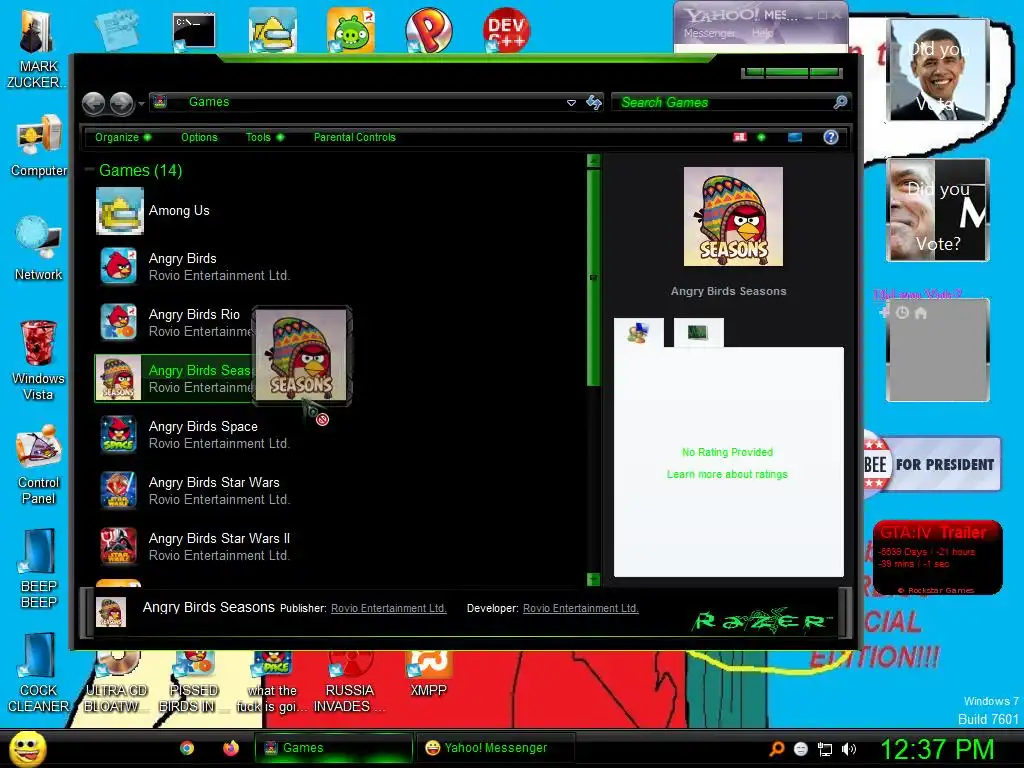1024x768 pixels.
Task: Open Parental Controls
Action: pos(355,137)
